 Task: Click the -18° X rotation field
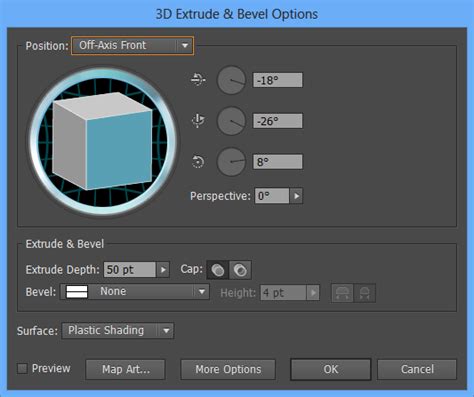pyautogui.click(x=278, y=80)
